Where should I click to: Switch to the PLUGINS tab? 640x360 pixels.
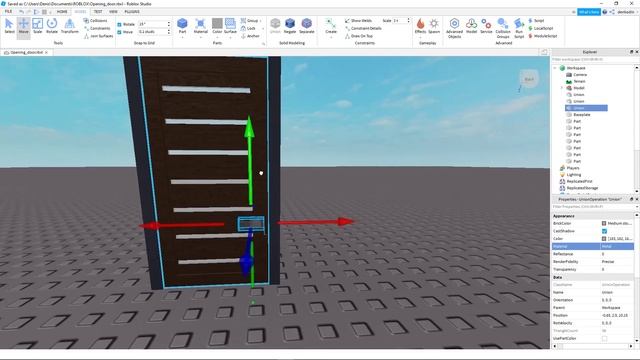pos(132,12)
